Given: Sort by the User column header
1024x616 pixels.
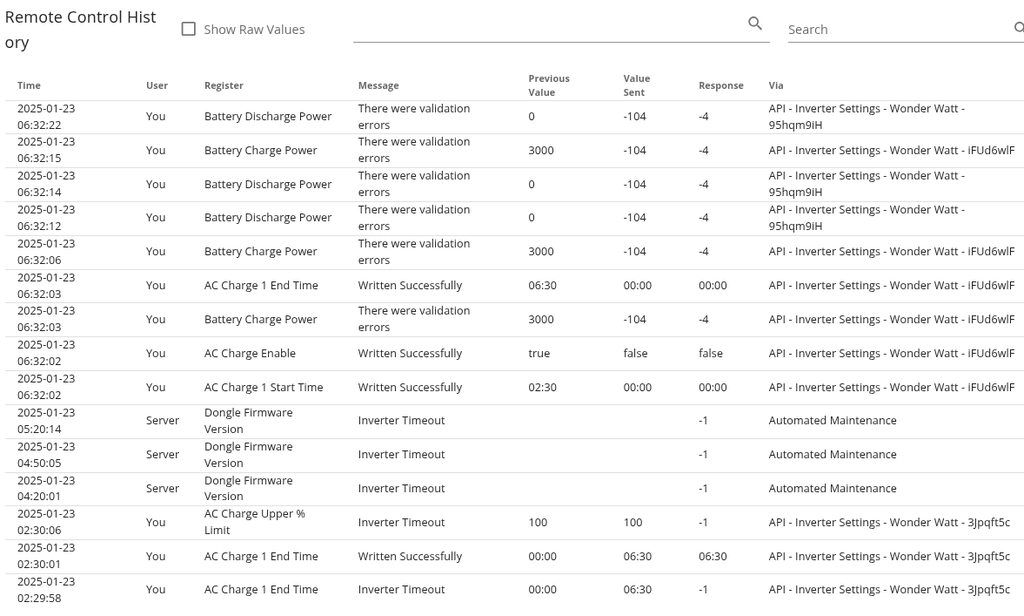Looking at the screenshot, I should pyautogui.click(x=157, y=86).
